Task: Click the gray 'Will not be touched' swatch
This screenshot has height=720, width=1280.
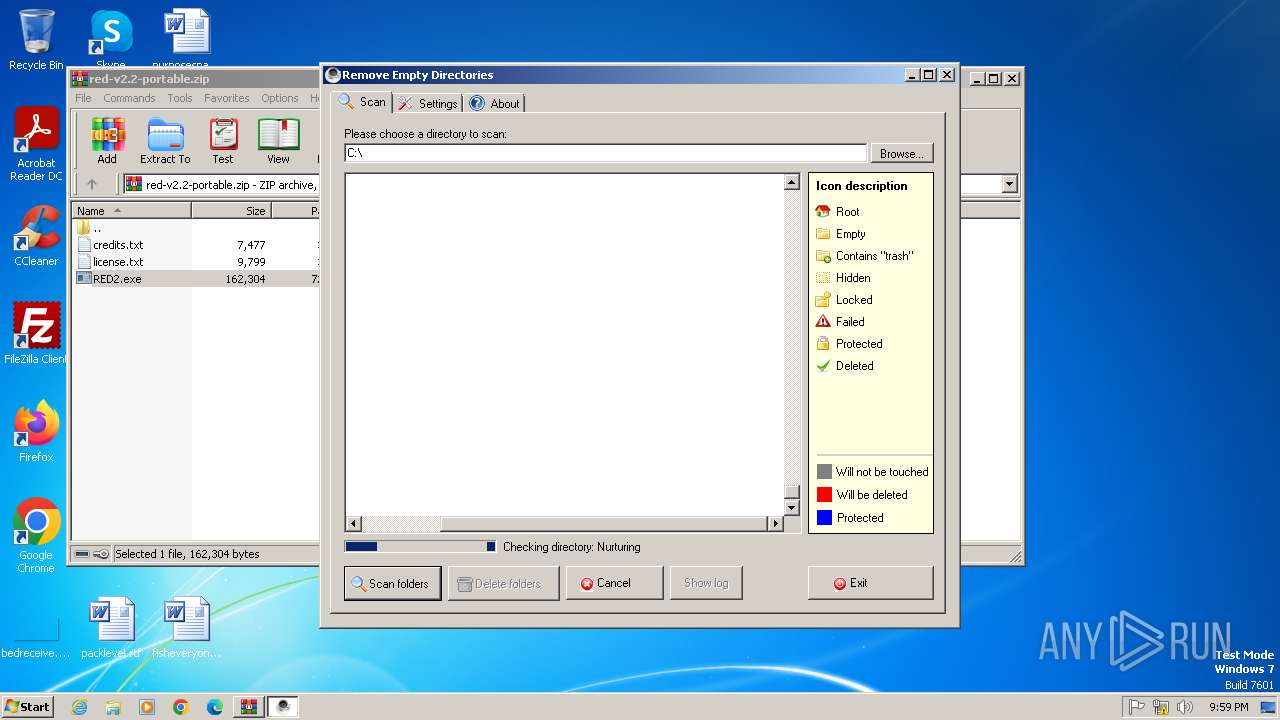Action: point(824,472)
